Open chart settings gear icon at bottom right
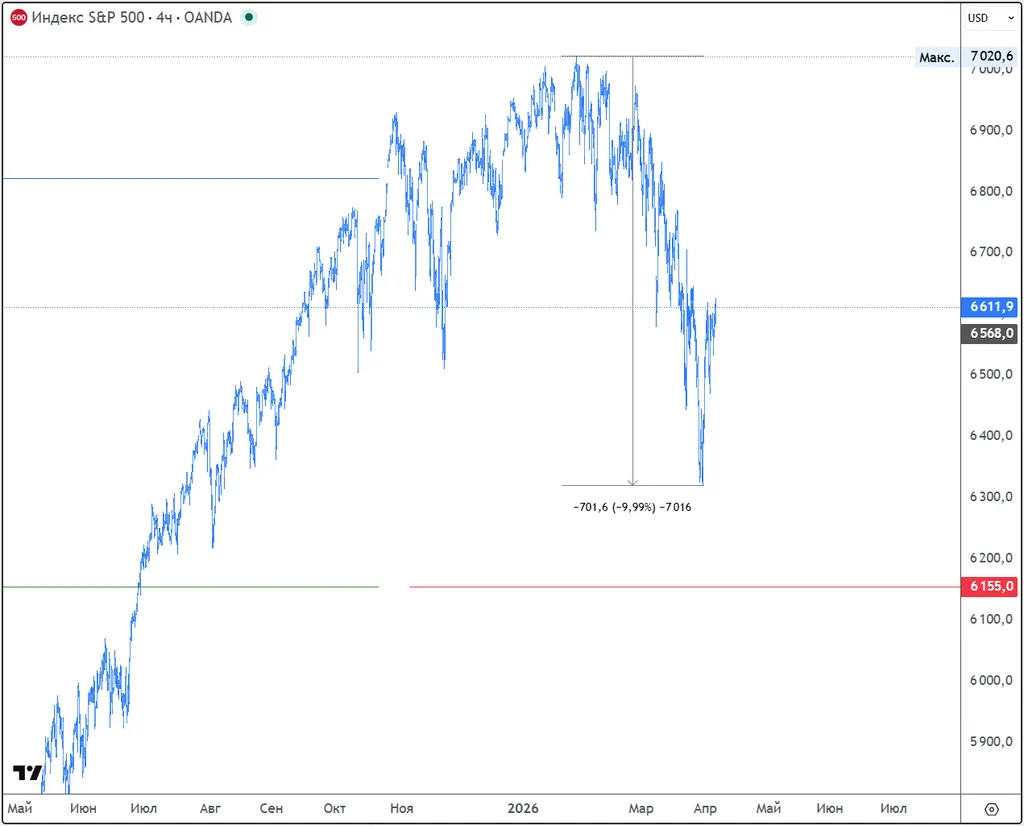The height and width of the screenshot is (826, 1024). pyautogui.click(x=991, y=808)
